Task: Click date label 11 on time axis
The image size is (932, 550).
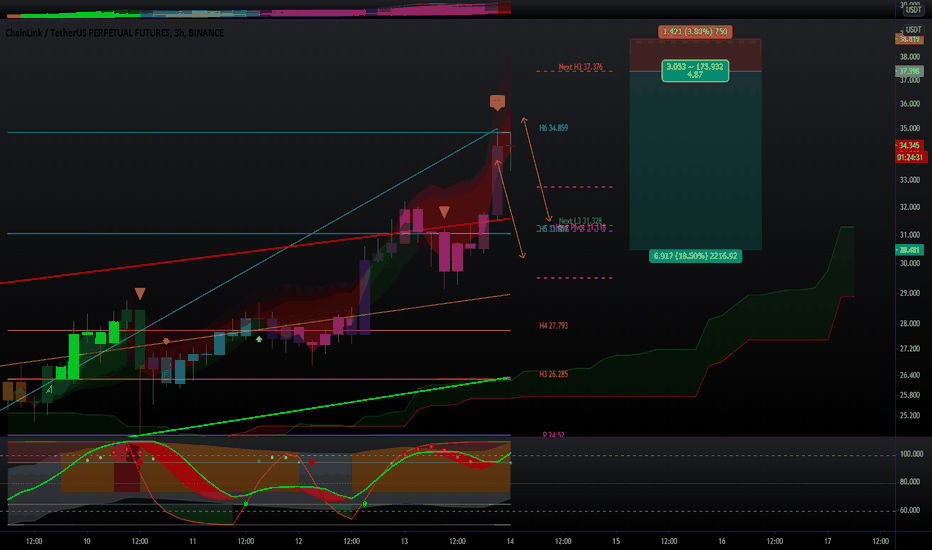Action: click(193, 541)
